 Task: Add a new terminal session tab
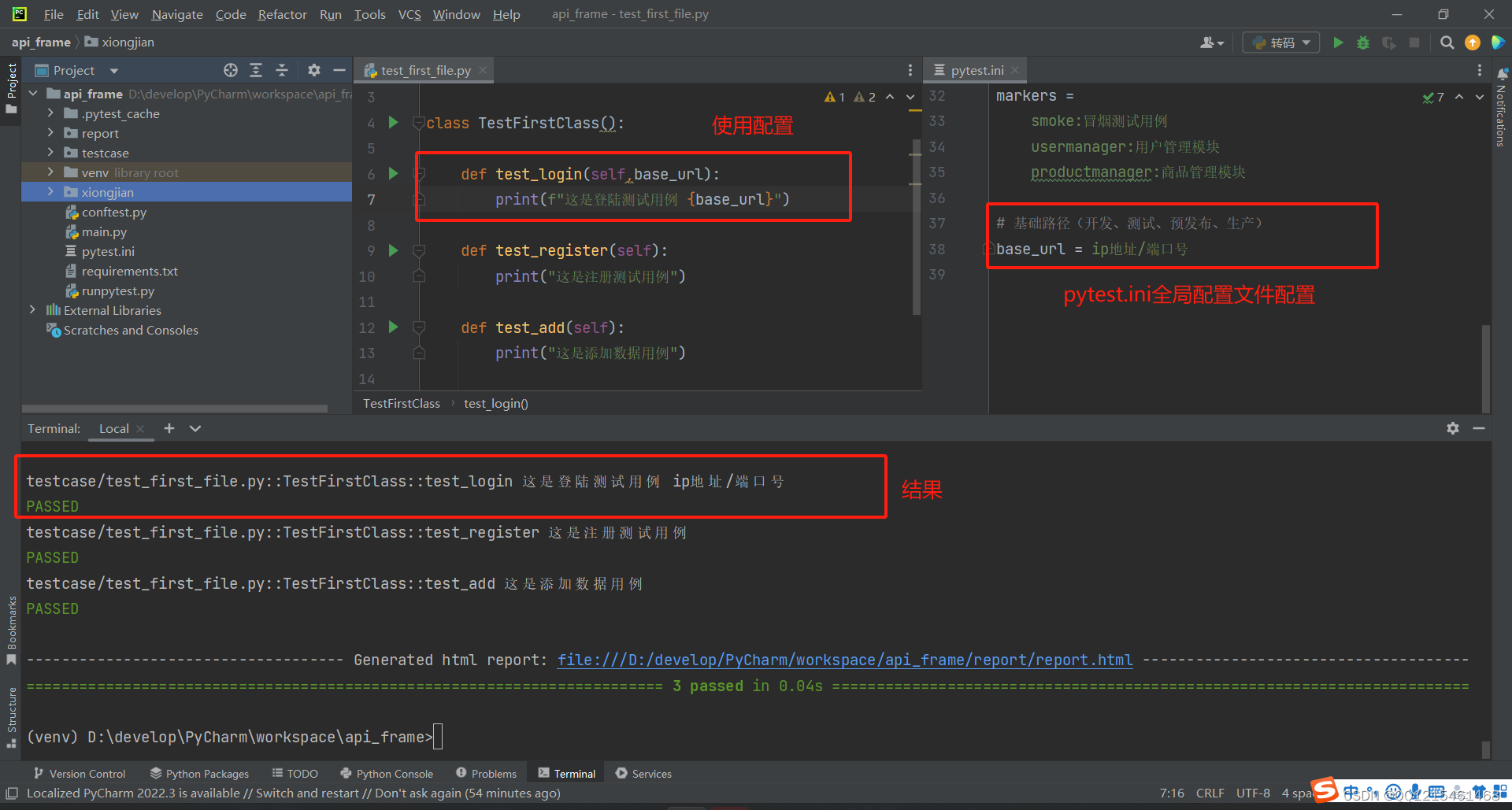pos(169,428)
